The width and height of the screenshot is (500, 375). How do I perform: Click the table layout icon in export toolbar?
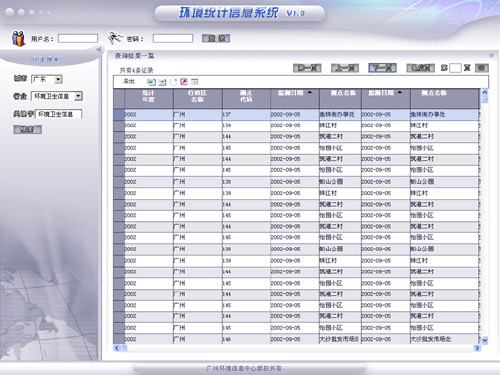(195, 82)
